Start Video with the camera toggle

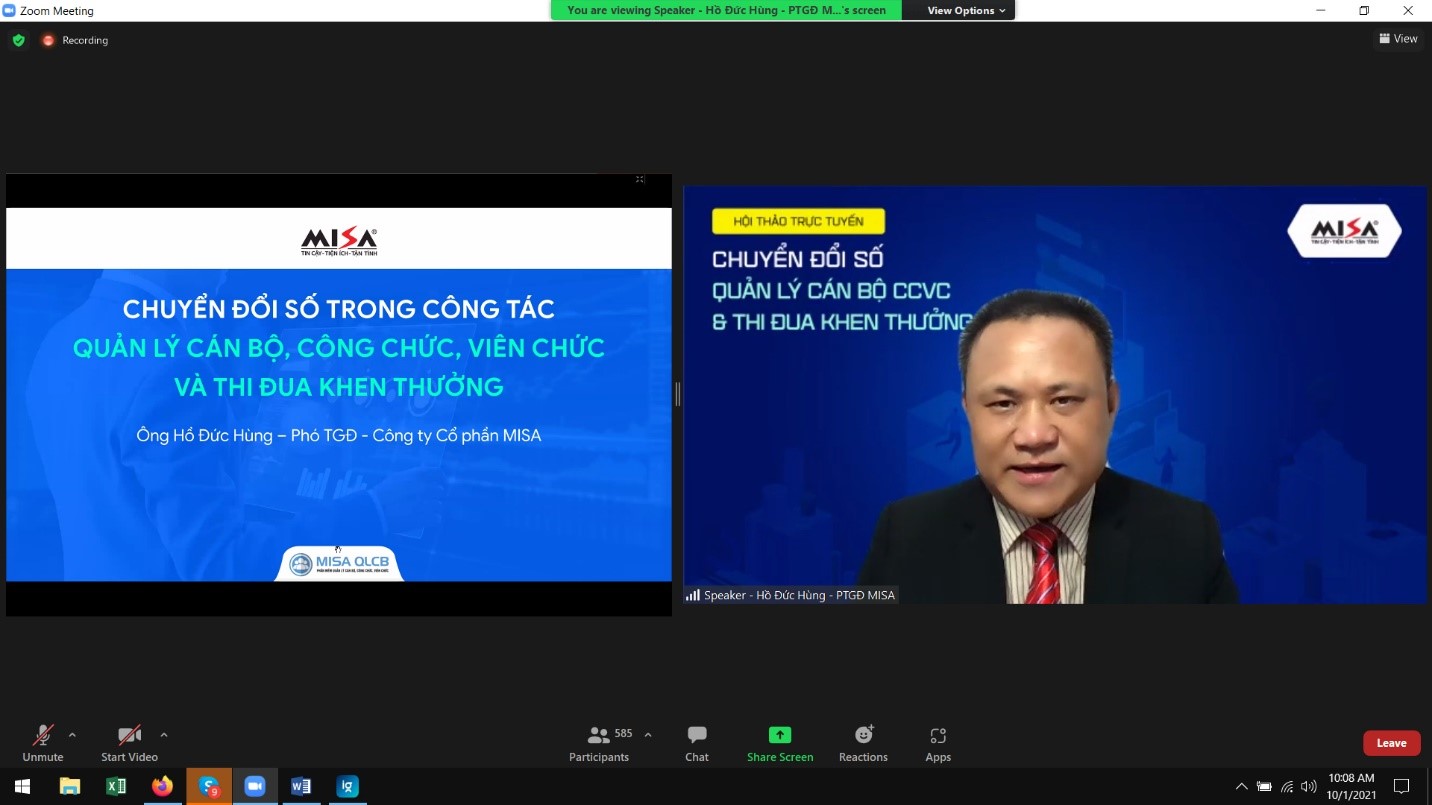coord(129,743)
